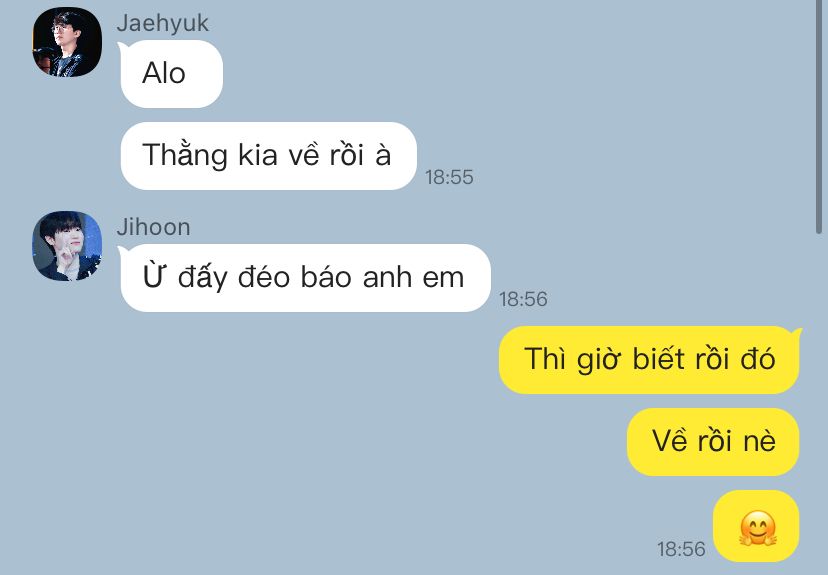
Task: Open Jihoon's profile avatar
Action: tap(67, 246)
